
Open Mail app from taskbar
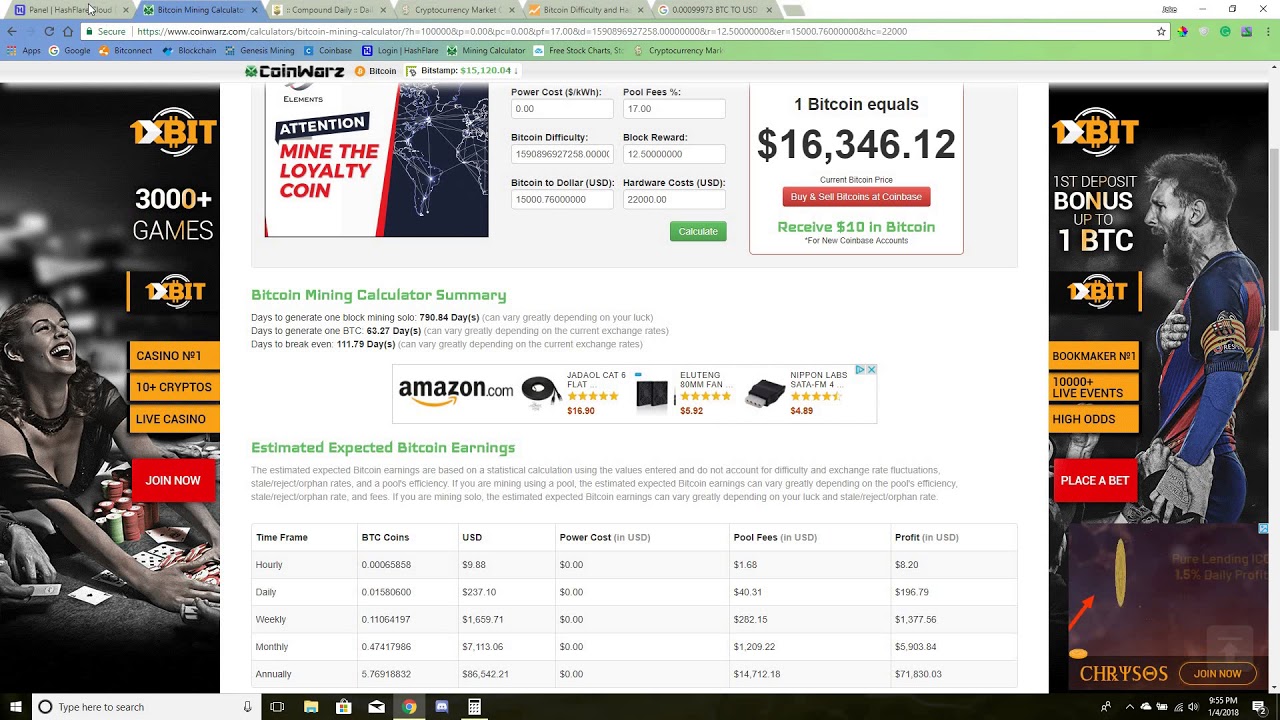click(x=376, y=707)
